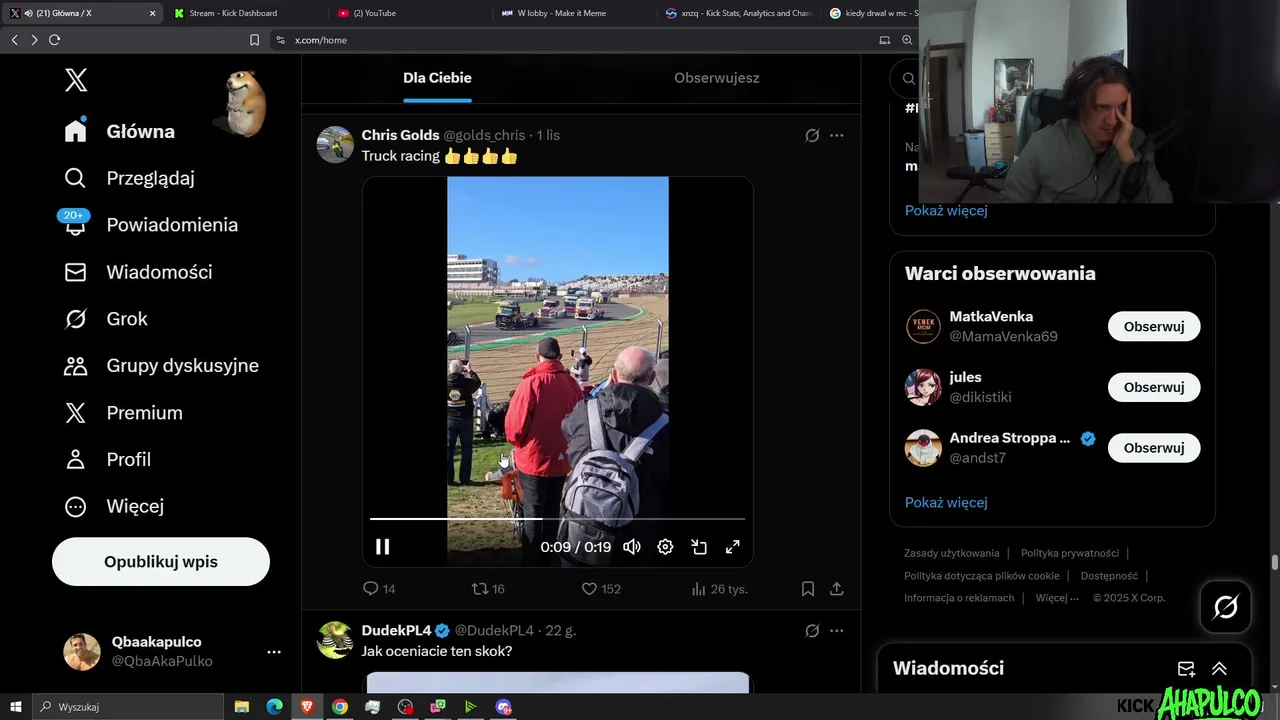Open Dostępność footer link
This screenshot has height=720, width=1280.
tap(1109, 576)
